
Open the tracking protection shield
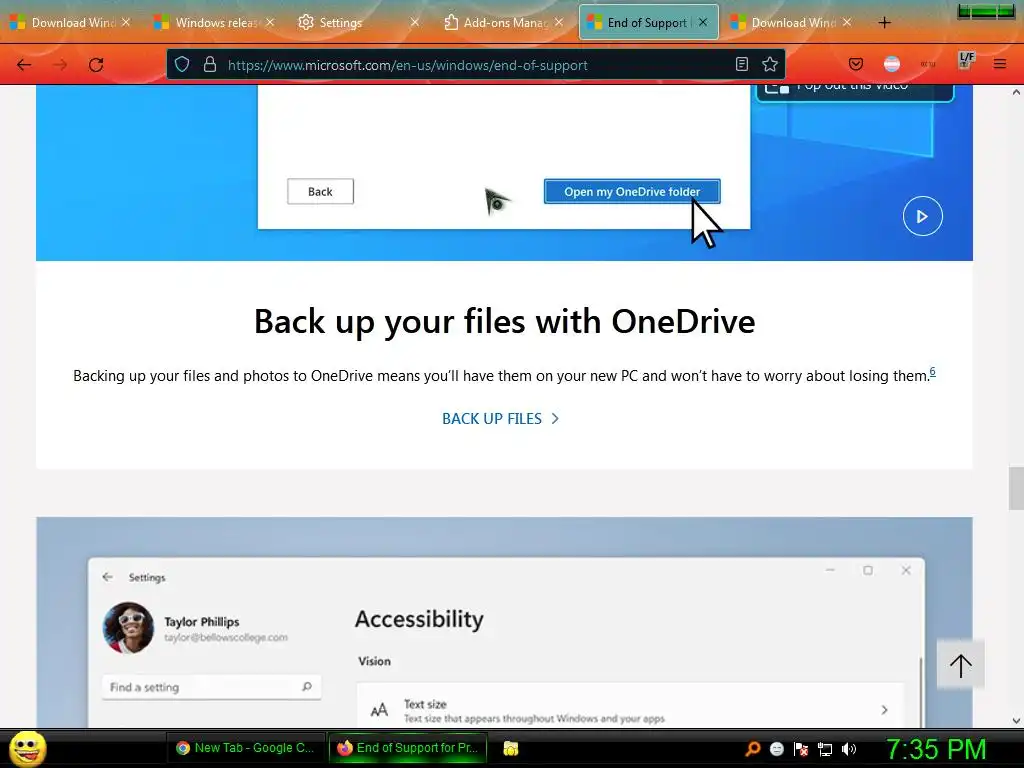coord(182,65)
